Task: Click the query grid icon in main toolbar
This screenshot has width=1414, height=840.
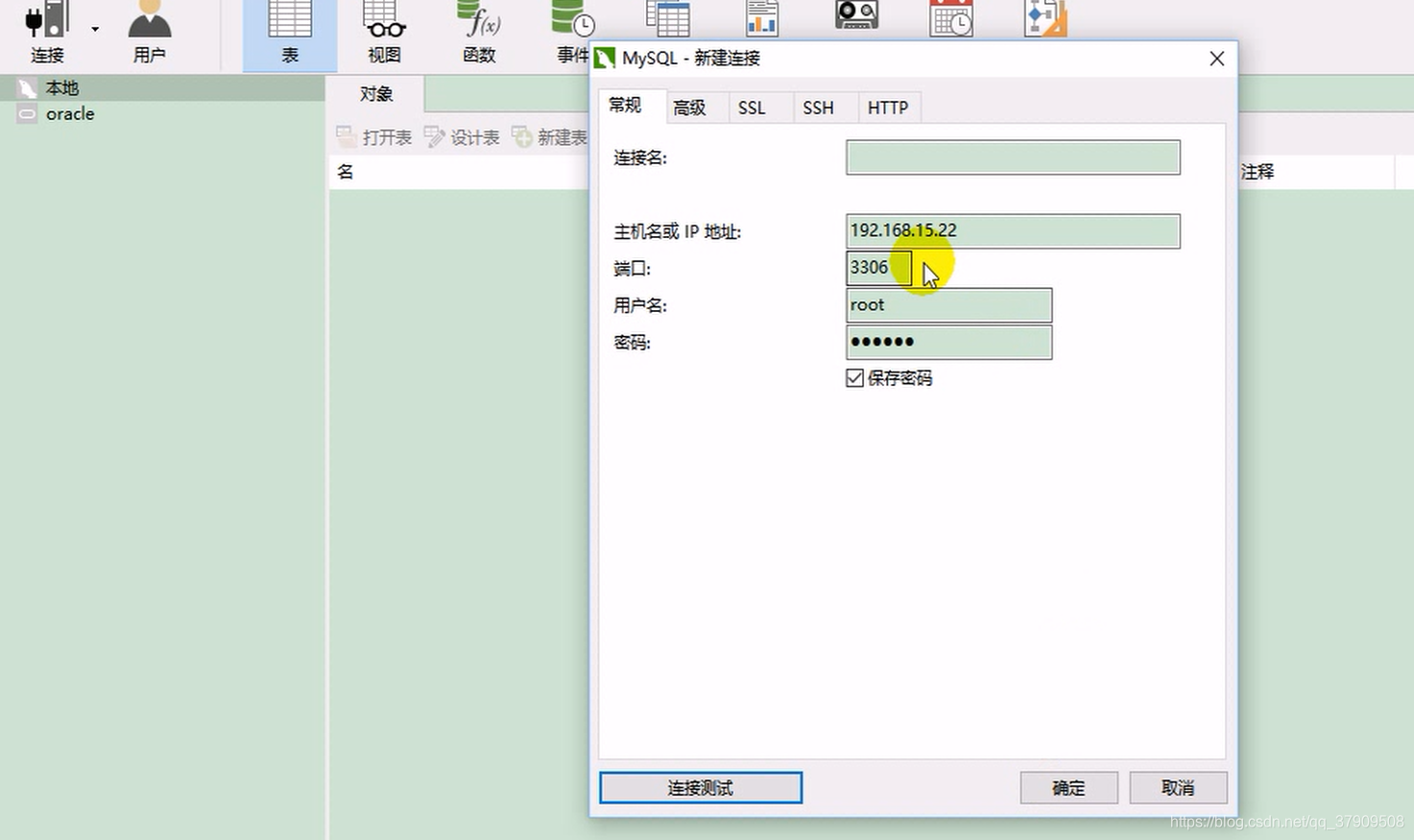Action: [x=667, y=19]
